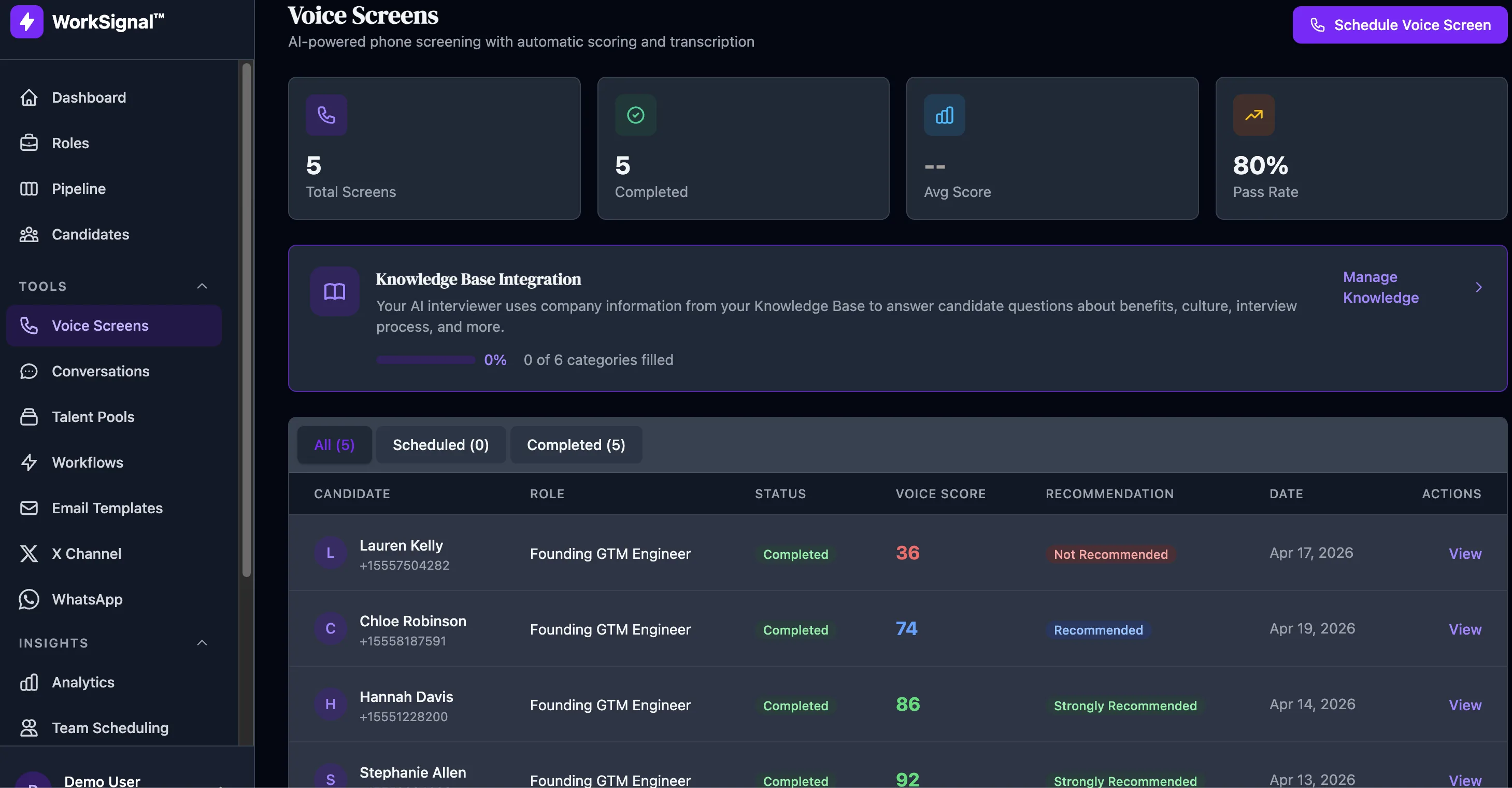View Stephanie Allen's voice screen

[x=1464, y=780]
